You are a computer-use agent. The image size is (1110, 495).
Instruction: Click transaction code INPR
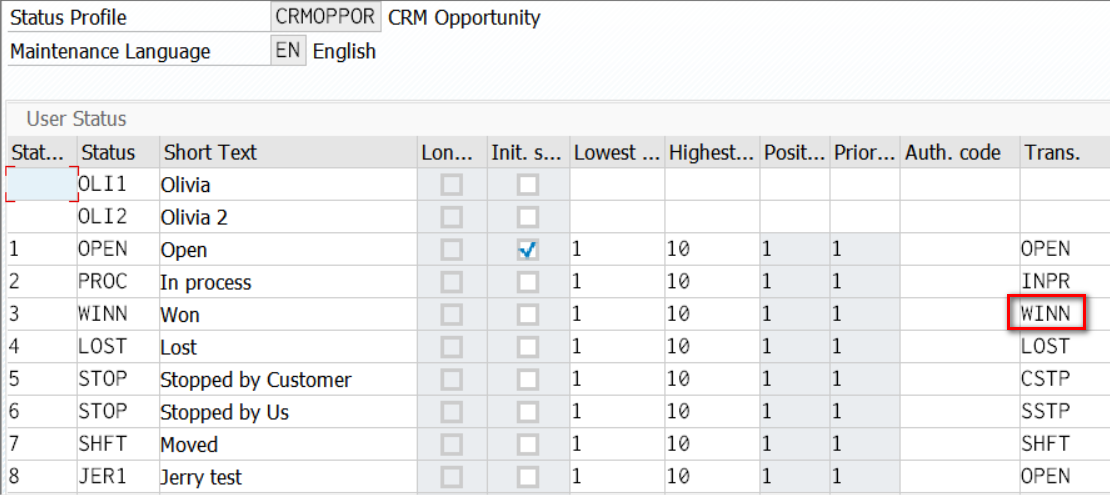pos(1045,283)
